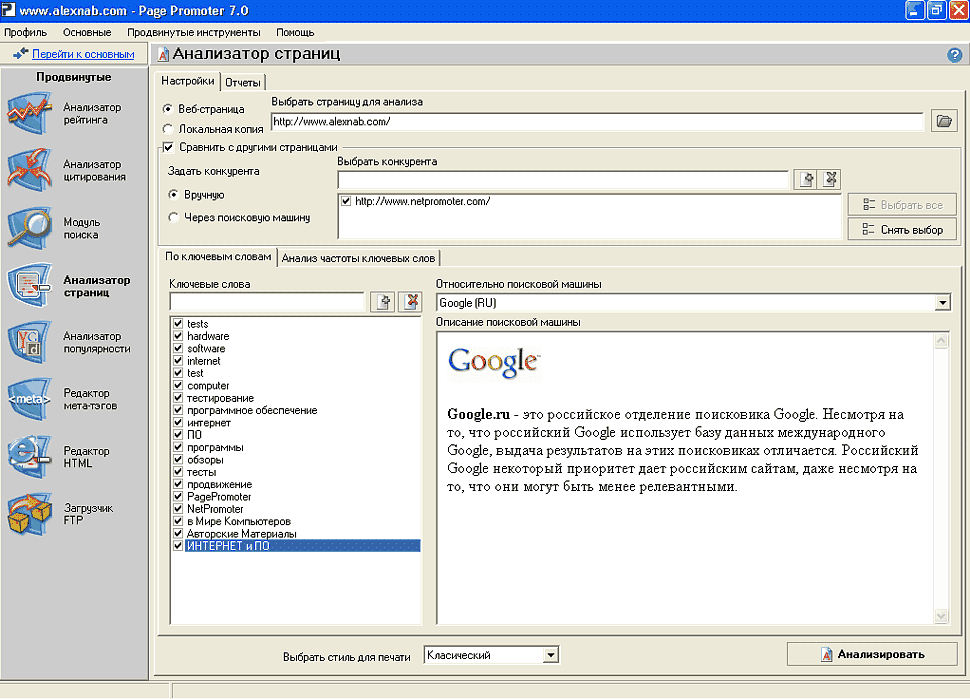Image resolution: width=970 pixels, height=699 pixels.
Task: Select the Вручную radio button
Action: pyautogui.click(x=174, y=194)
